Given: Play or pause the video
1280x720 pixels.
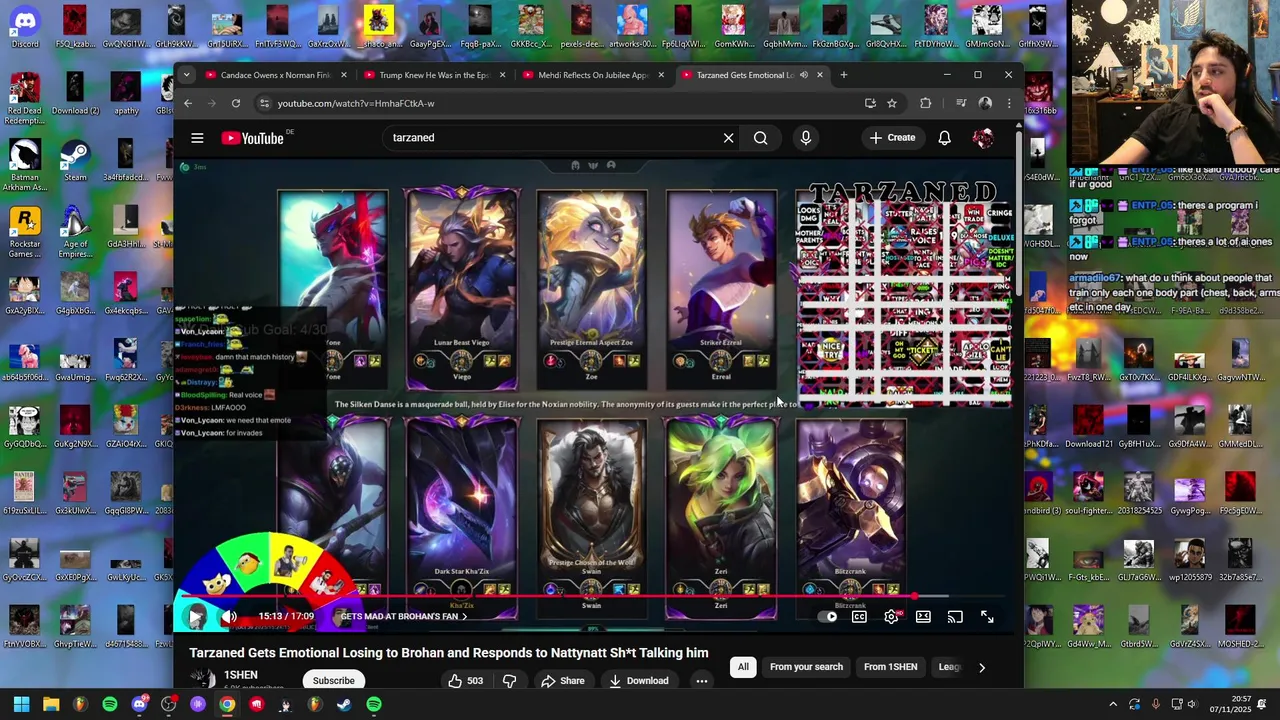Looking at the screenshot, I should pos(197,617).
